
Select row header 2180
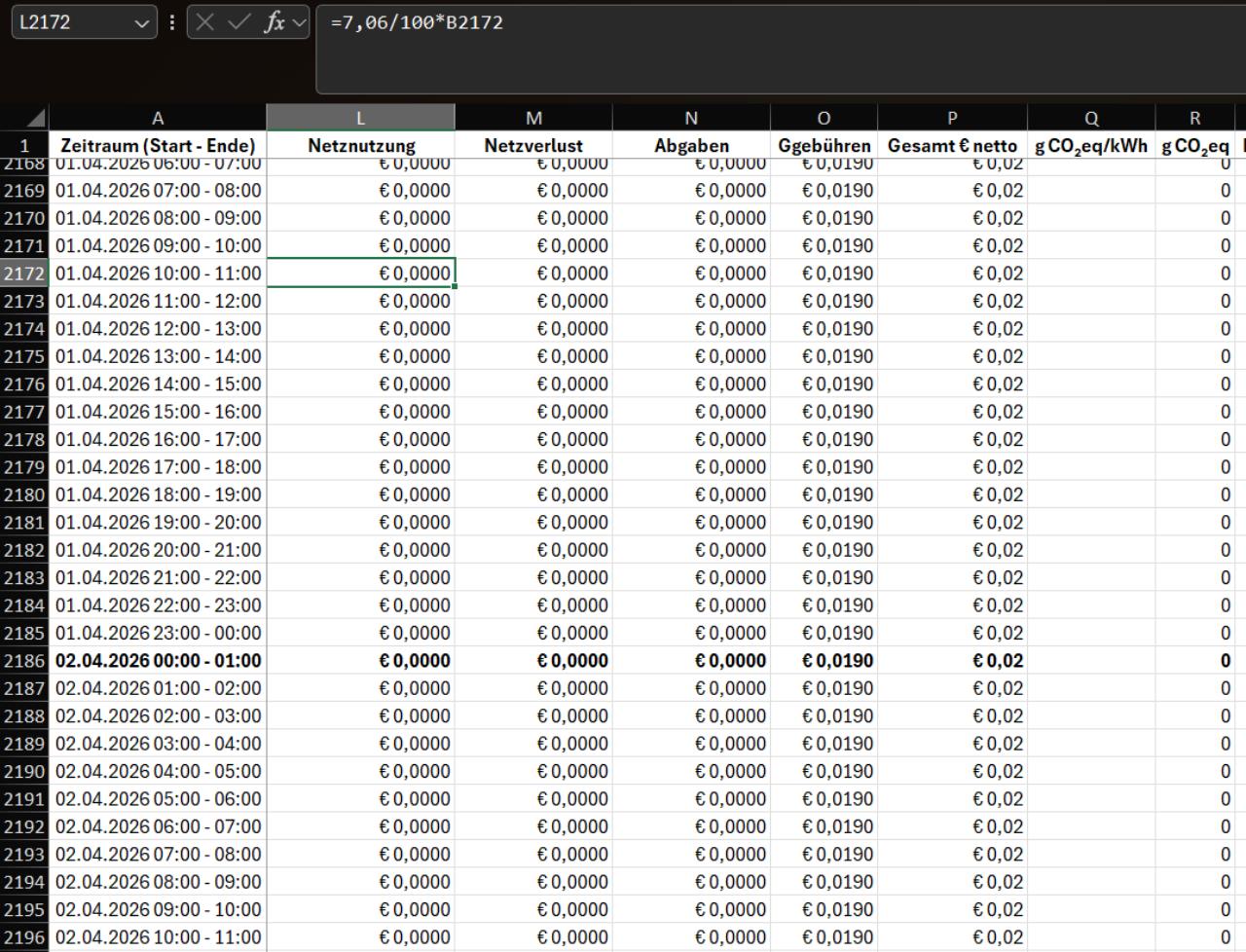pos(24,494)
